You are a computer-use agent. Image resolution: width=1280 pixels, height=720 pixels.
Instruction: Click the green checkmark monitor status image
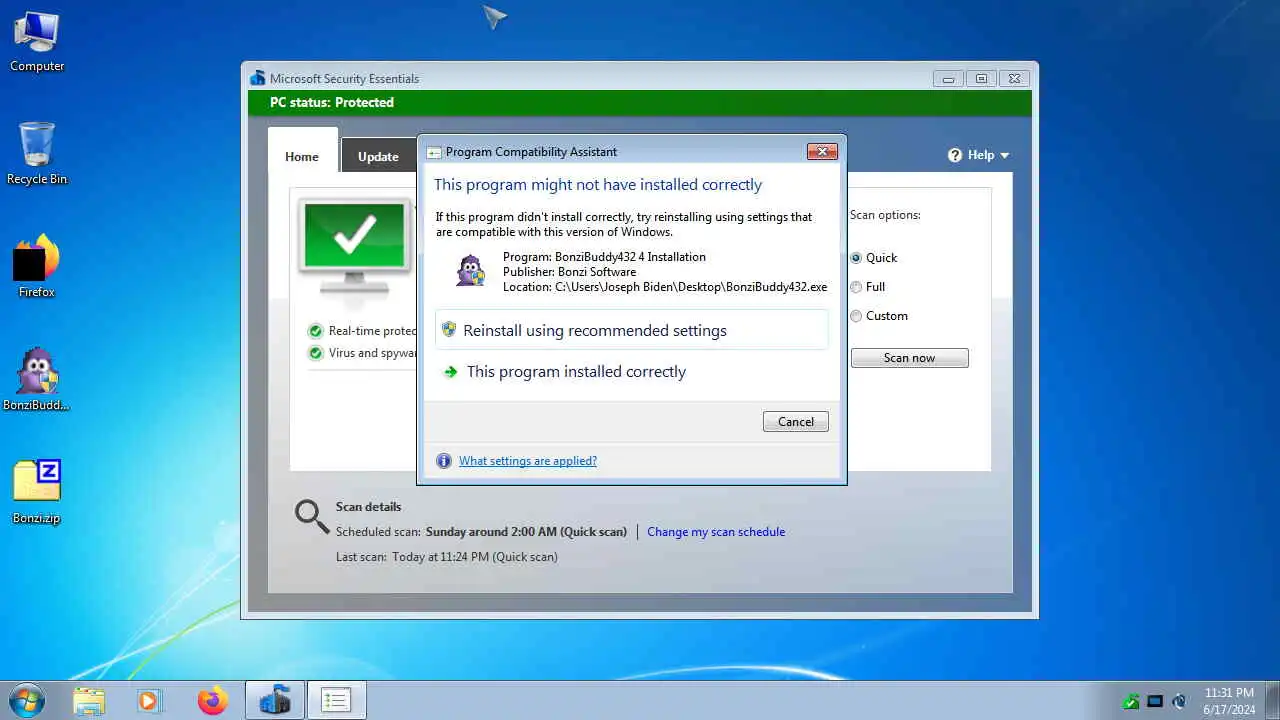pos(354,245)
